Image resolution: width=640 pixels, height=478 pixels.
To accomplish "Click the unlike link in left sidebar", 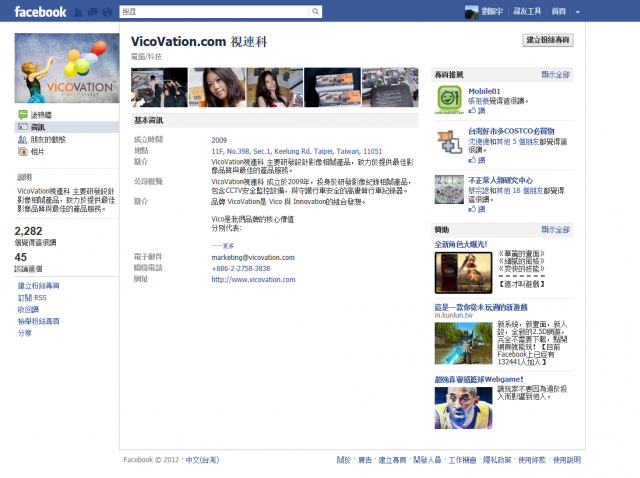I will [x=28, y=309].
